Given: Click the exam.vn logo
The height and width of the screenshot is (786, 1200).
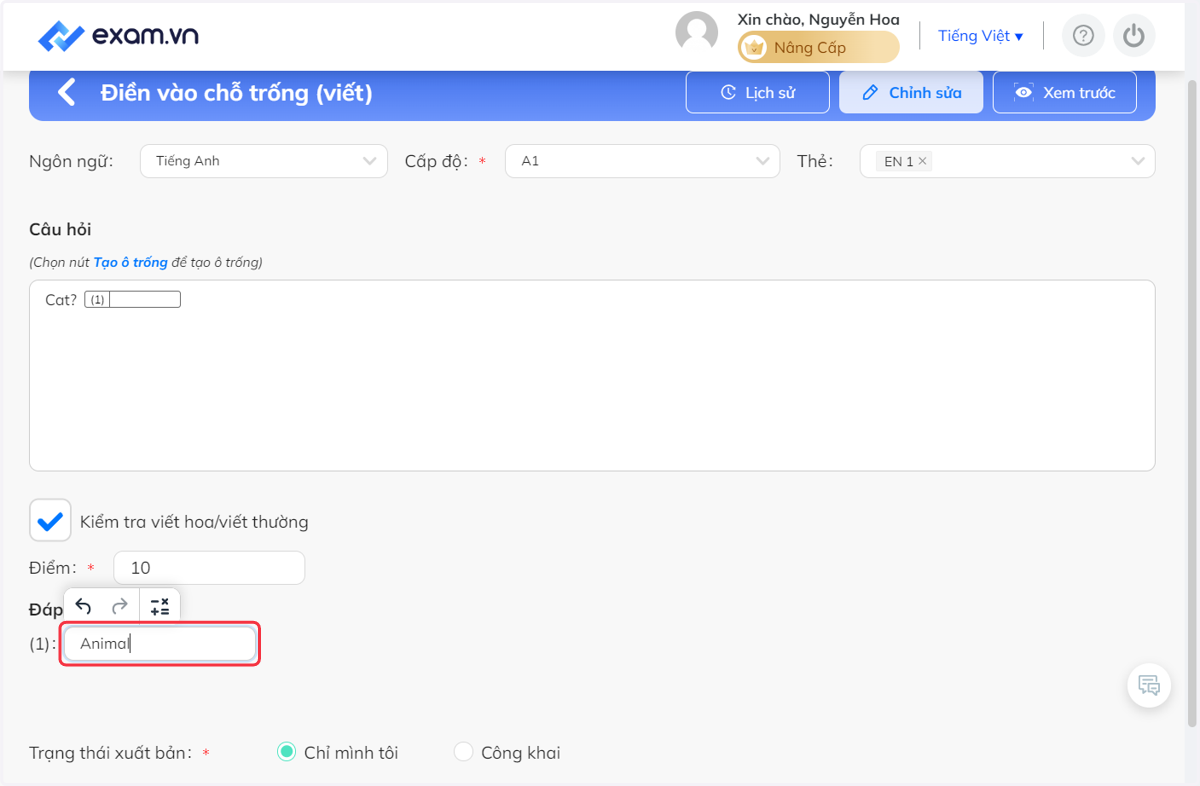Looking at the screenshot, I should [x=118, y=36].
